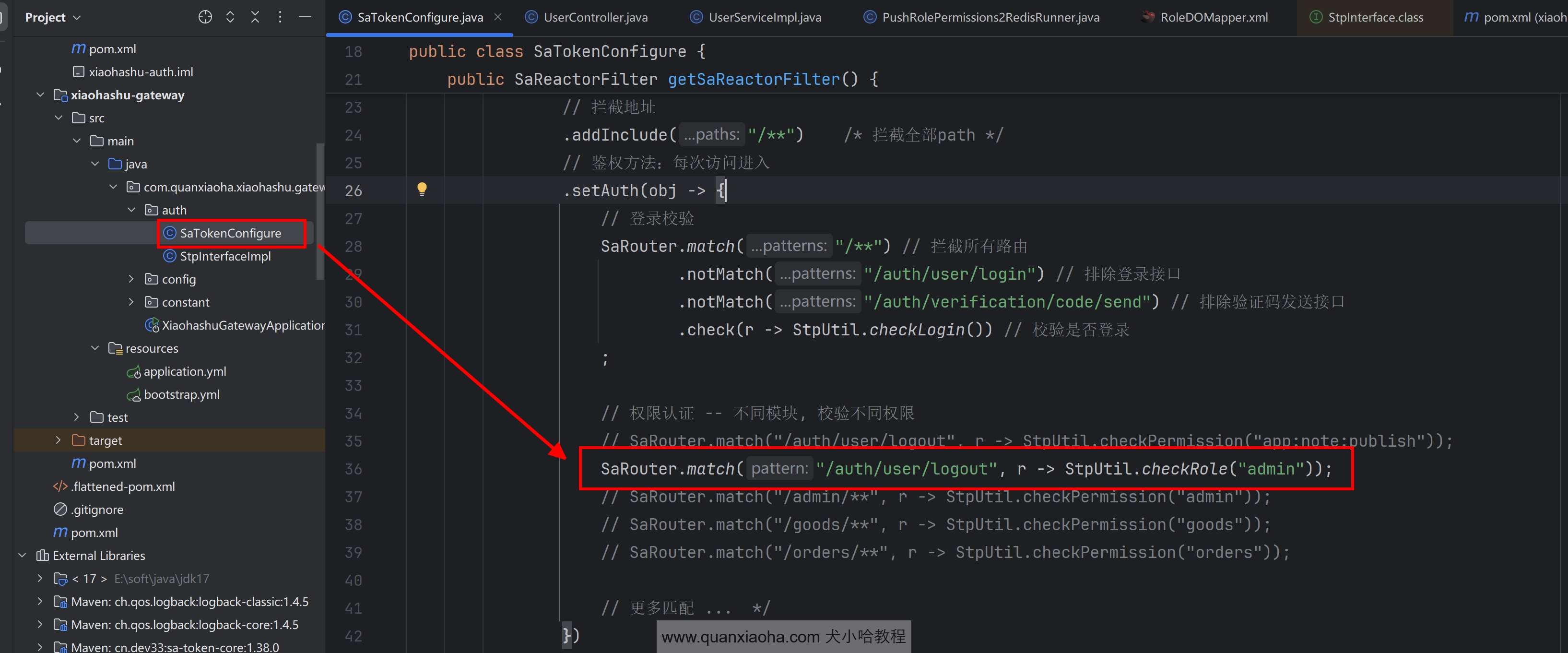The width and height of the screenshot is (1568, 653).
Task: Expand the External Libraries node
Action: pyautogui.click(x=23, y=556)
